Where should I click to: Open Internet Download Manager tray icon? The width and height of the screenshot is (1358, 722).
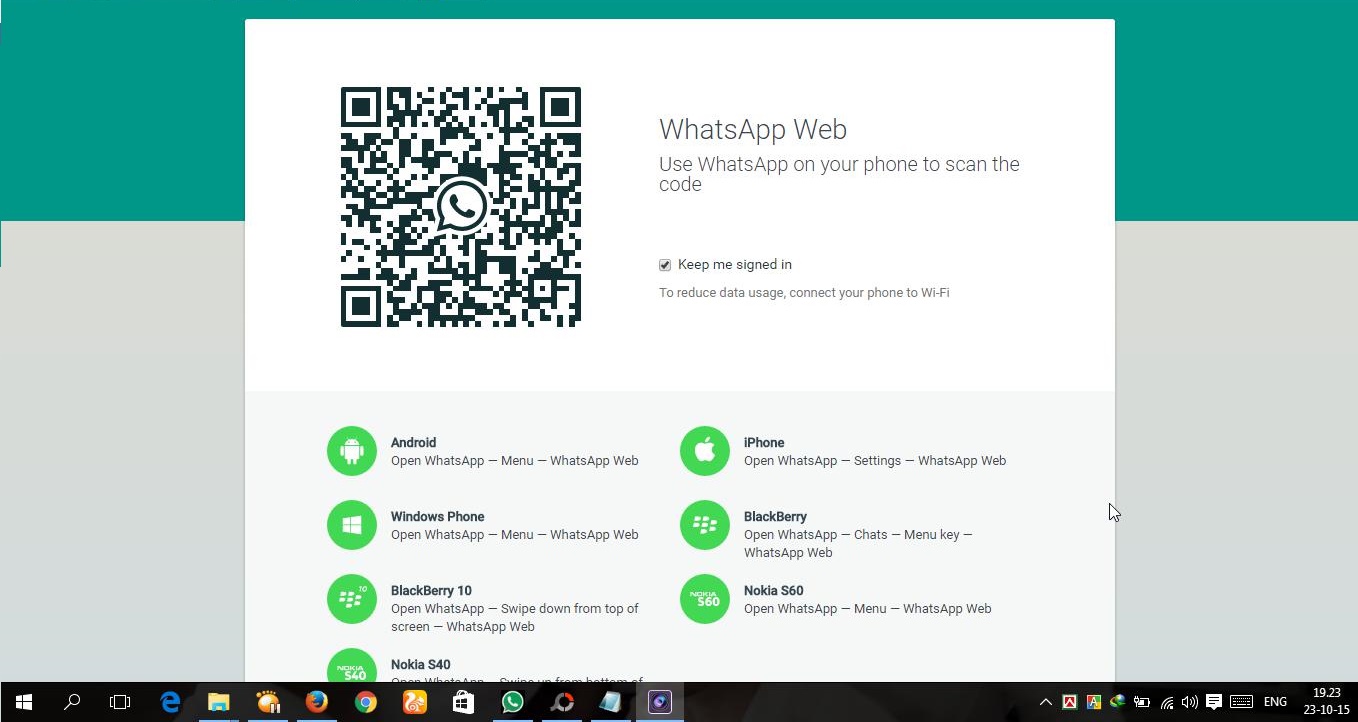(x=1118, y=702)
